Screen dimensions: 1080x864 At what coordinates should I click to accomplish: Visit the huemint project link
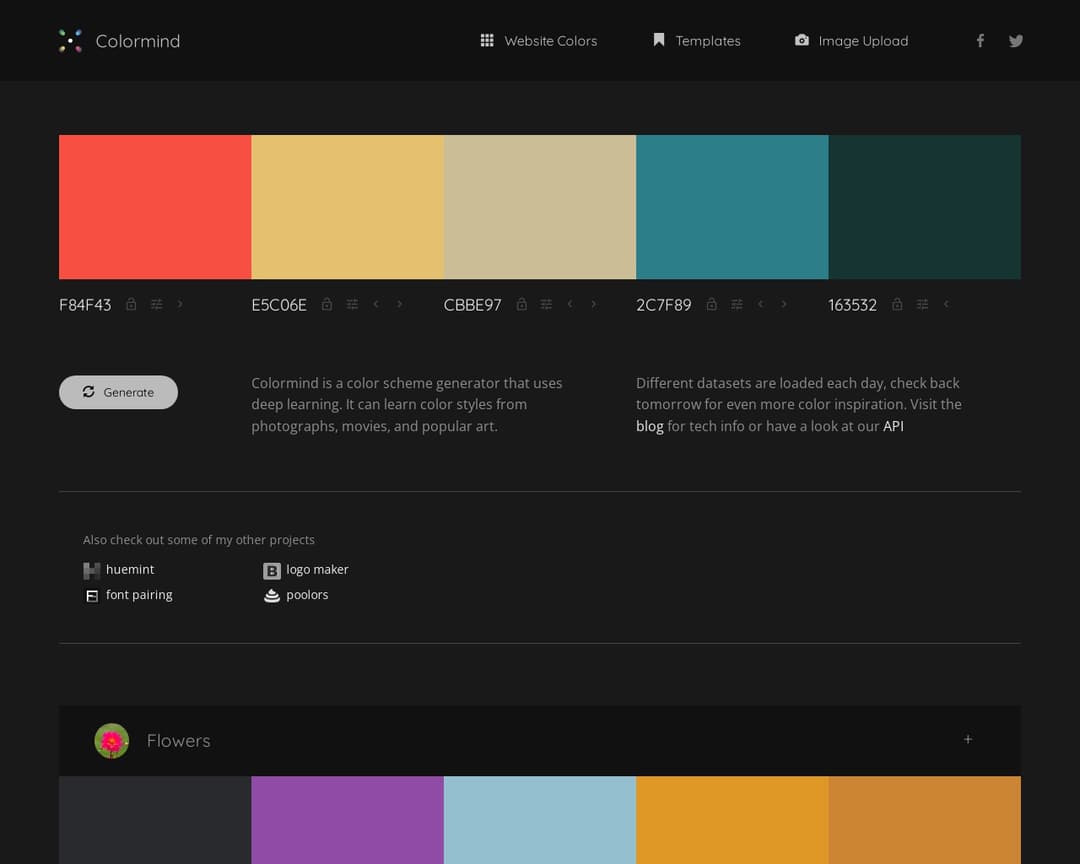pos(130,569)
